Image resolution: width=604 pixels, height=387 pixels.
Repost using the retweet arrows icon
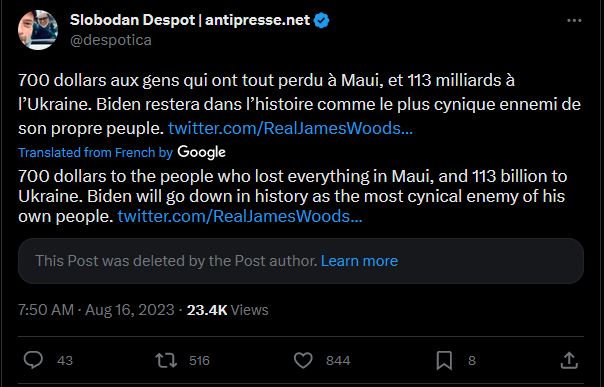[x=166, y=360]
